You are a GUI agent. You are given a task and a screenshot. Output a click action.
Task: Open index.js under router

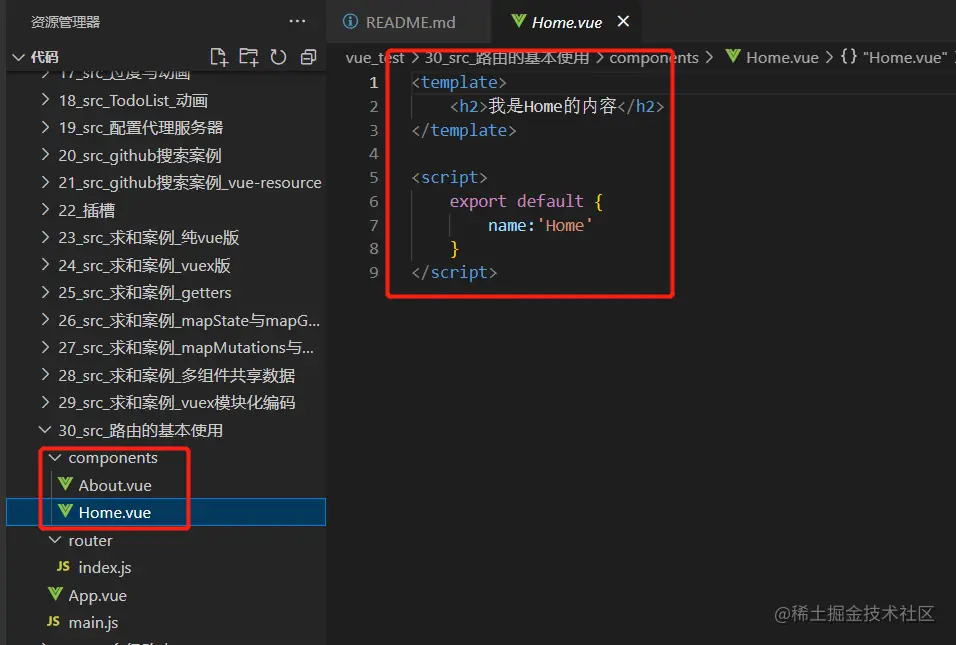166,568
